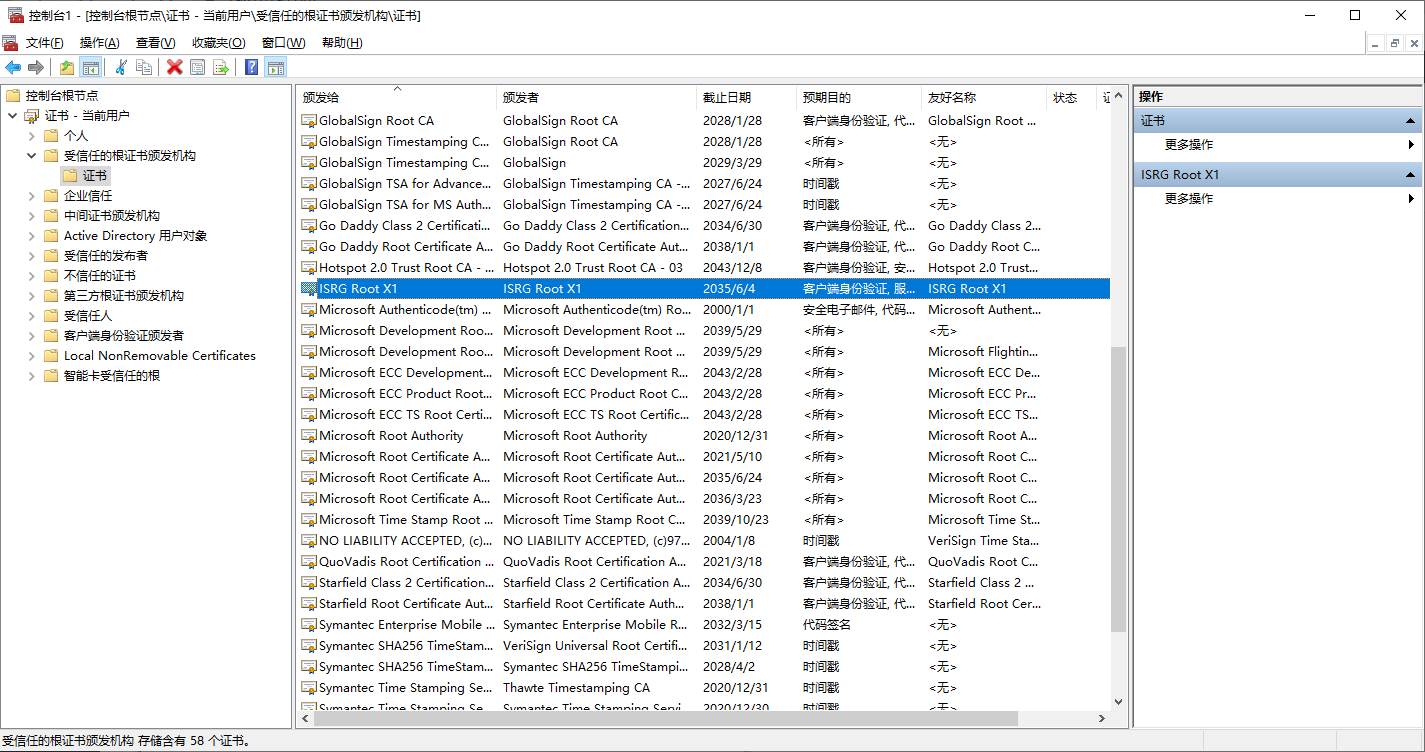This screenshot has height=752, width=1425.
Task: Toggle the show/hide action pane toolbar icon
Action: pyautogui.click(x=276, y=67)
